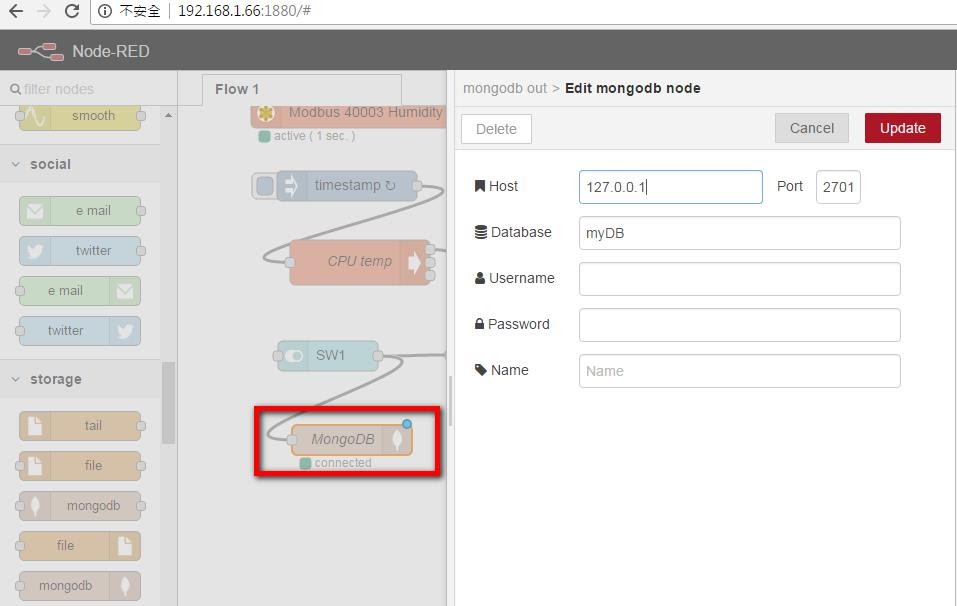Select the mongodb node in the storage palette

point(80,505)
